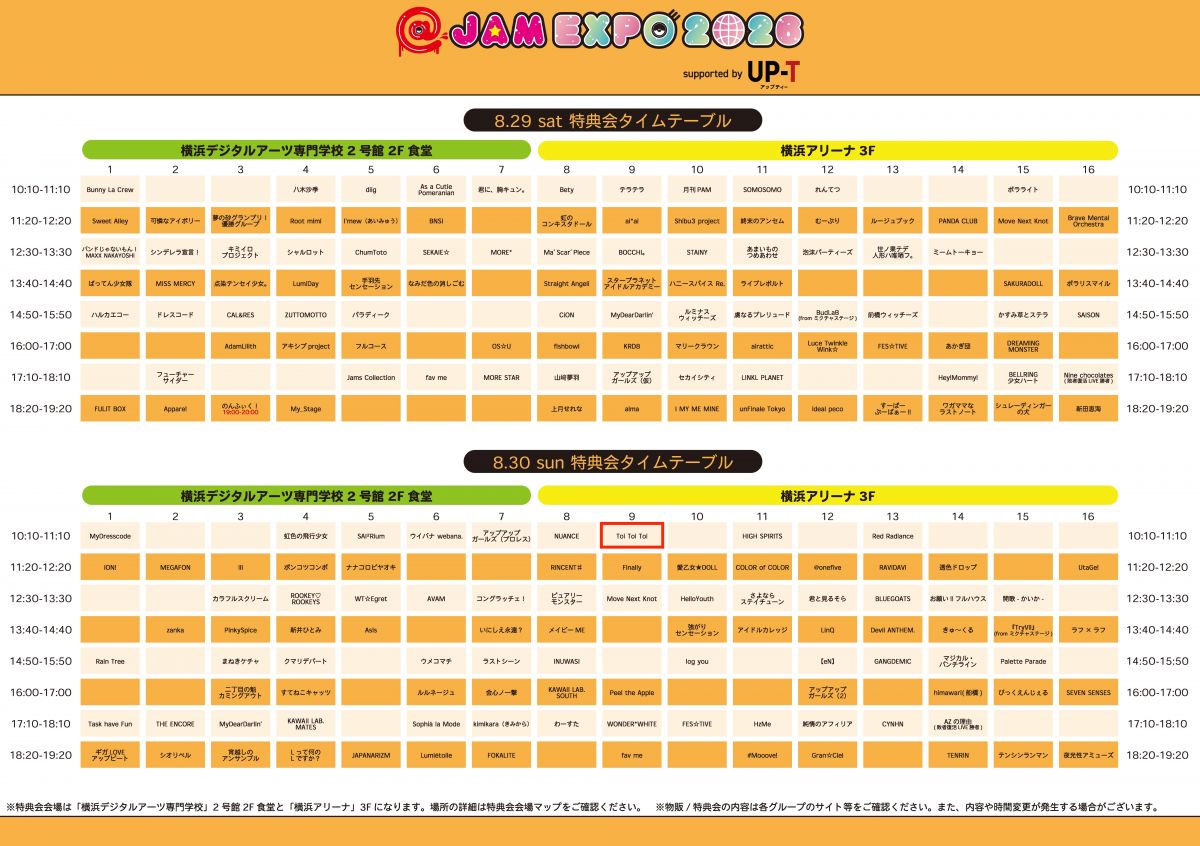The image size is (1200, 846).
Task: Click the SEVEN SENSES slot
Action: coord(1088,693)
